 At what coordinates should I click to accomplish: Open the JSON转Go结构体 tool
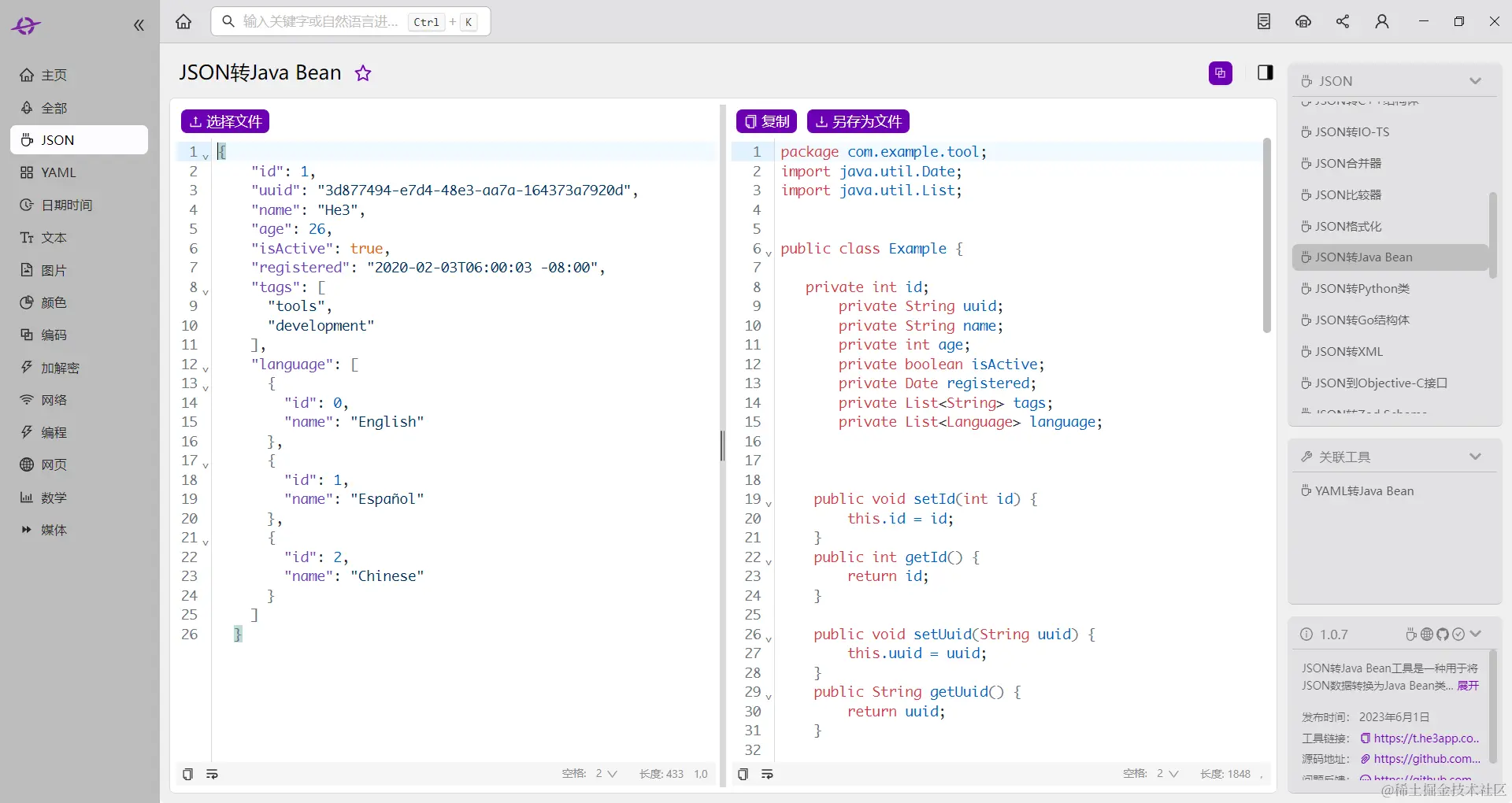coord(1390,320)
